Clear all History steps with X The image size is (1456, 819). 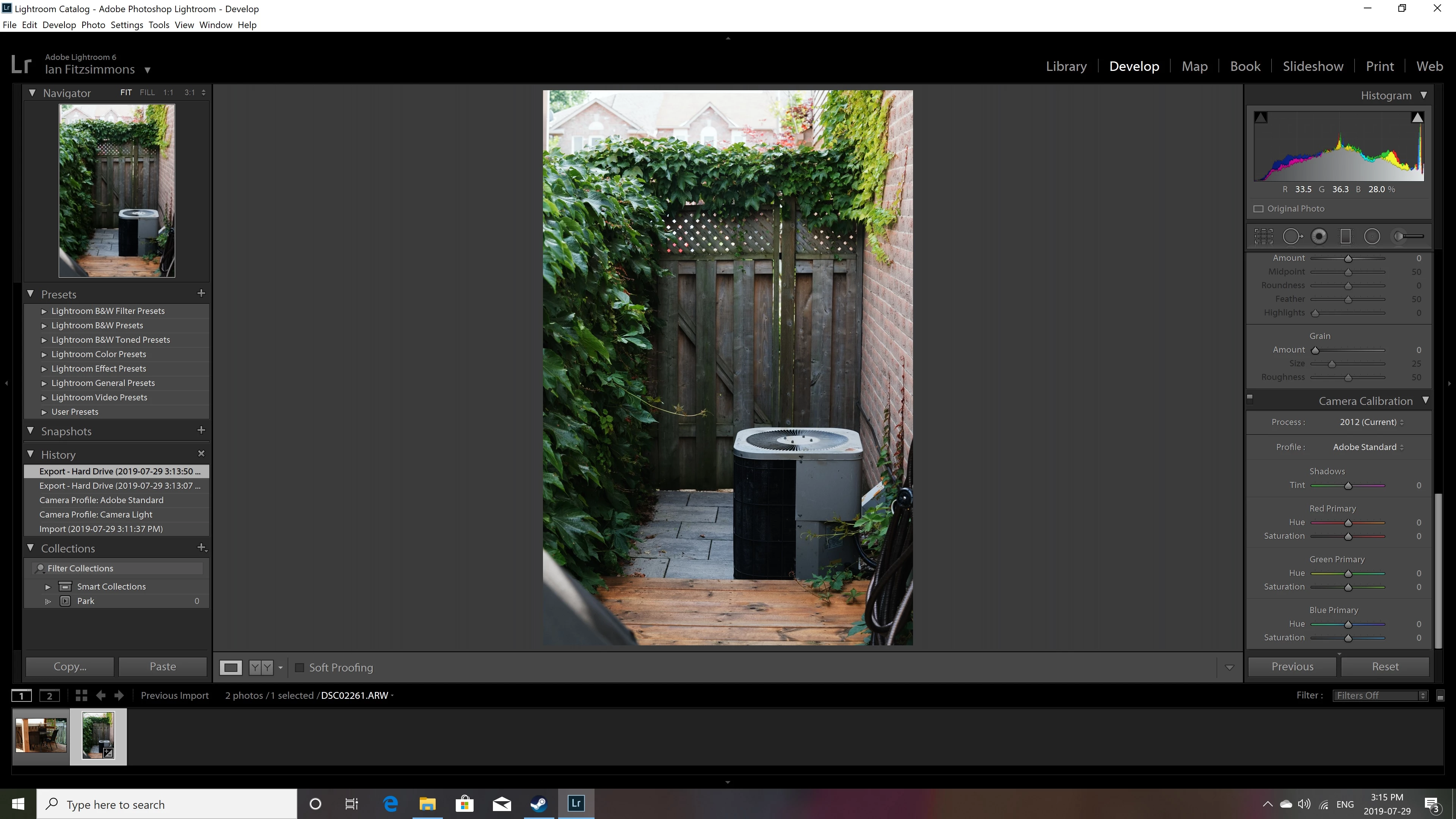[201, 453]
